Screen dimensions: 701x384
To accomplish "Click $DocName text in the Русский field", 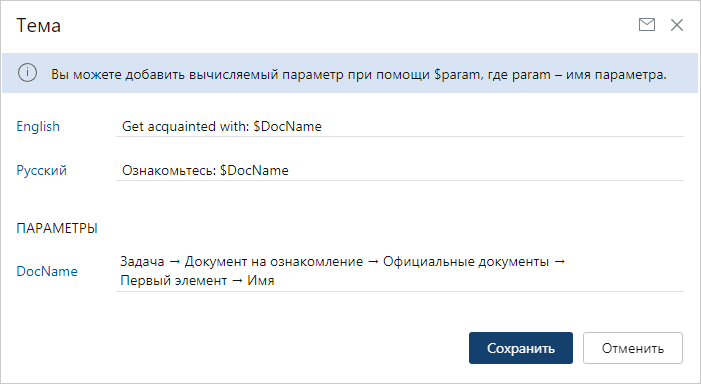I will [x=254, y=170].
